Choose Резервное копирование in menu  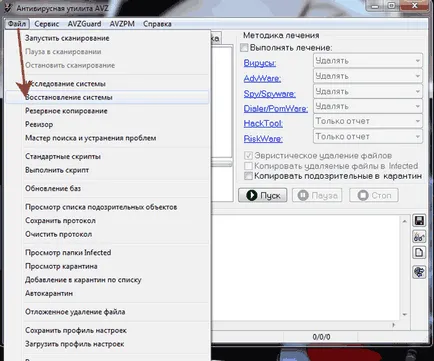107,111
